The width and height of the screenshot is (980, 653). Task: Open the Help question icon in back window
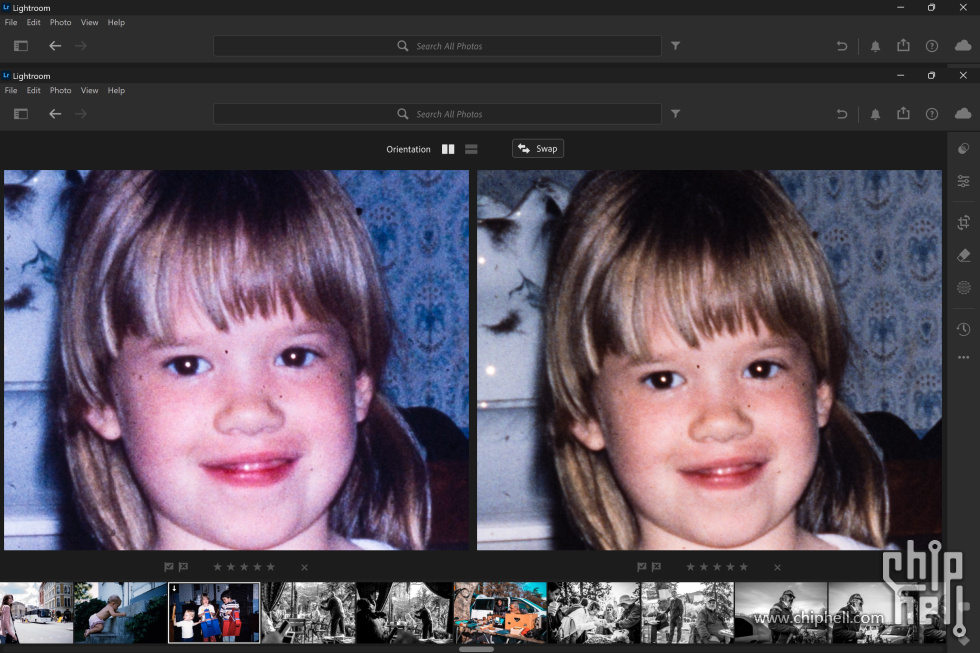[x=932, y=46]
